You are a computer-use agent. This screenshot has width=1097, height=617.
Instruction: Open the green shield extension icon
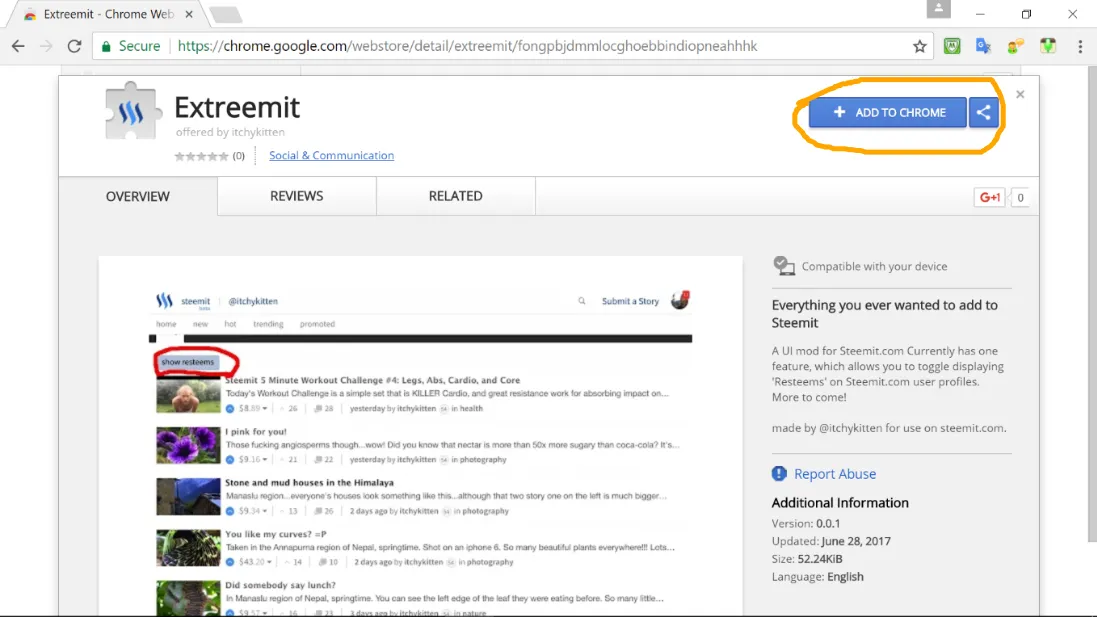click(951, 46)
